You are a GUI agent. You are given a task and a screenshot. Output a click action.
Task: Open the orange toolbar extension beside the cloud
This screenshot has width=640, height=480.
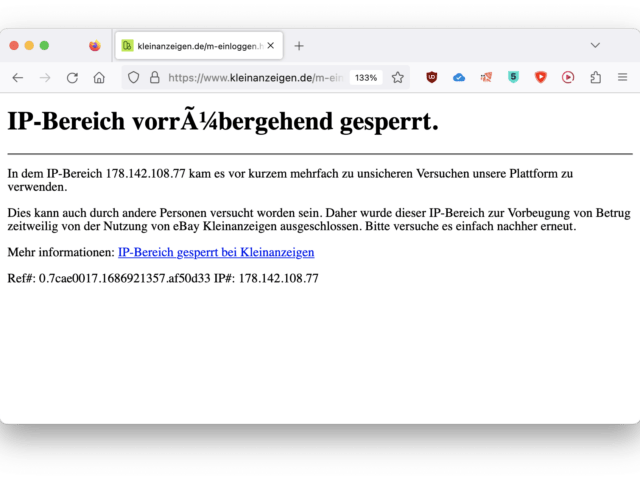coord(486,77)
